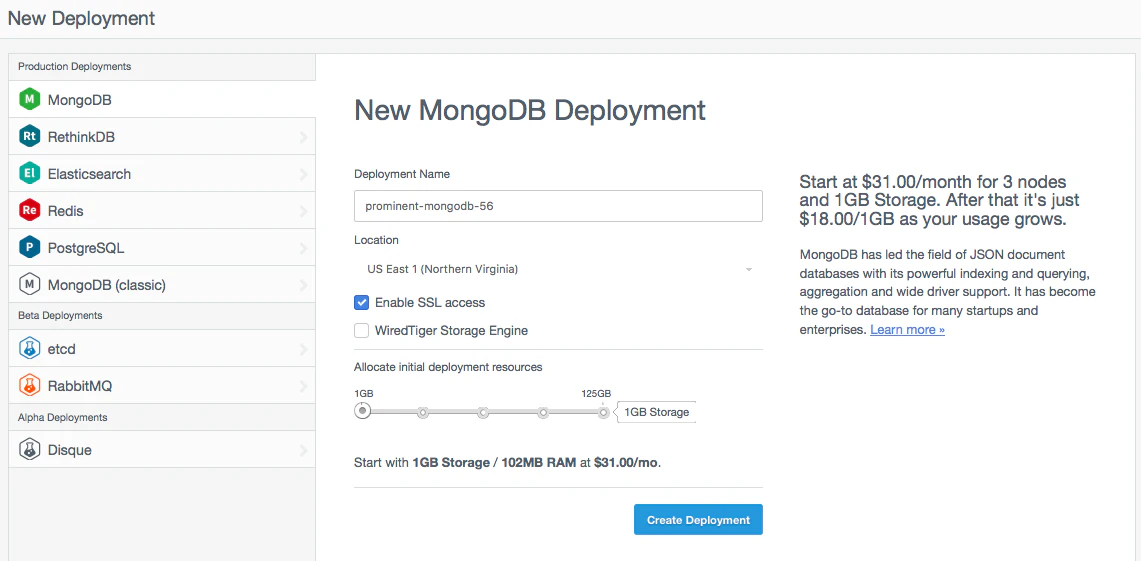This screenshot has width=1141, height=561.
Task: Open the Learn more link
Action: [x=907, y=330]
